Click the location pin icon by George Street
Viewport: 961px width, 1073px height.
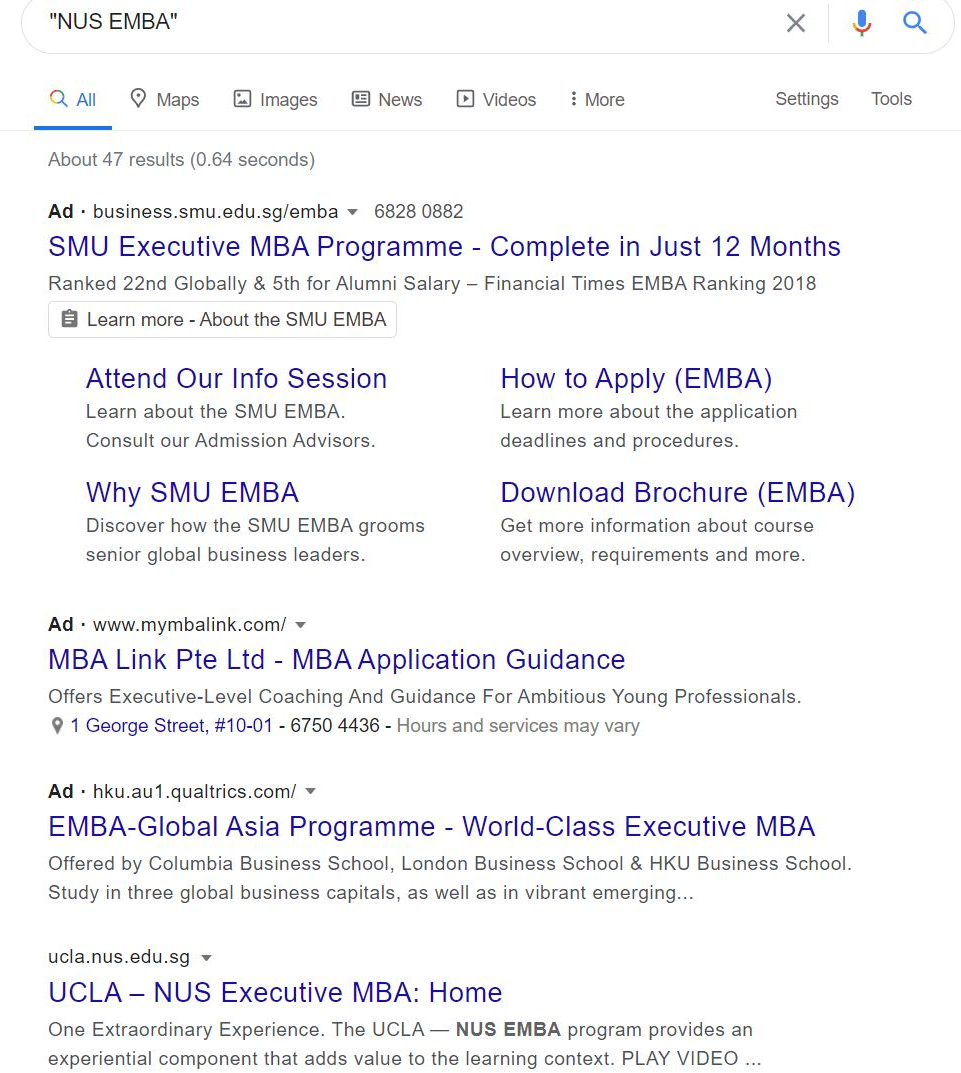coord(57,726)
